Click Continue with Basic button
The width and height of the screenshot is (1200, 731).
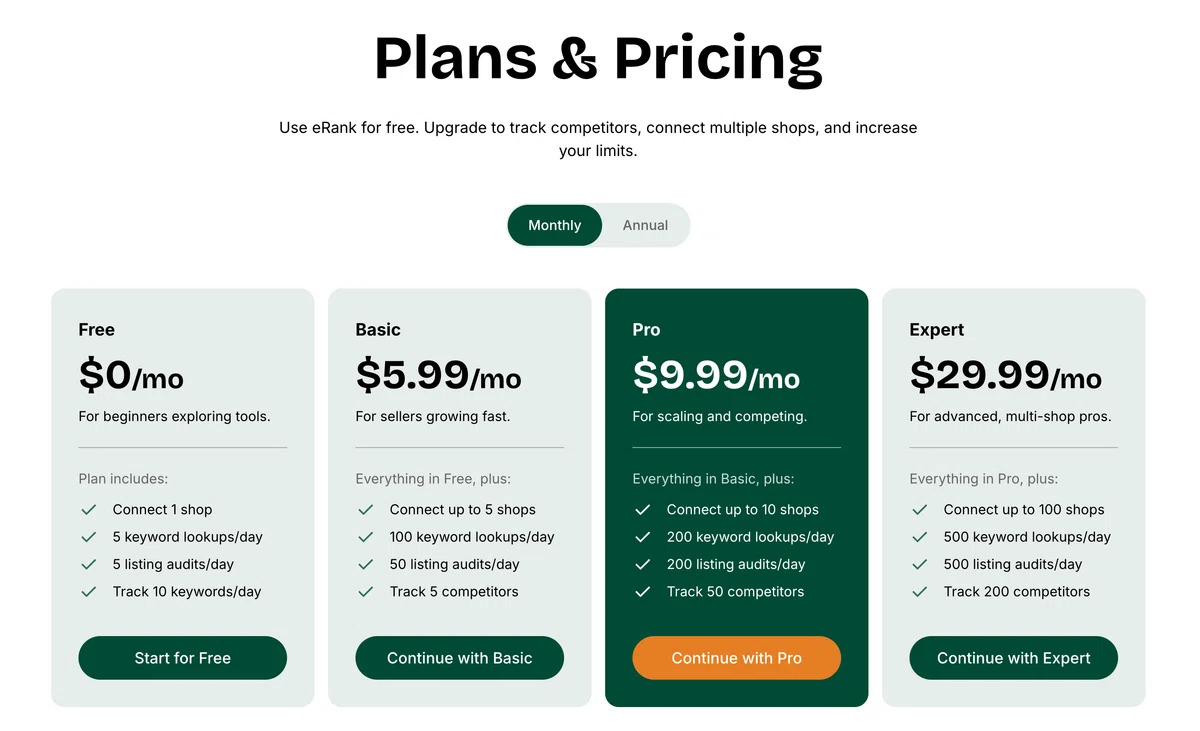coord(460,658)
